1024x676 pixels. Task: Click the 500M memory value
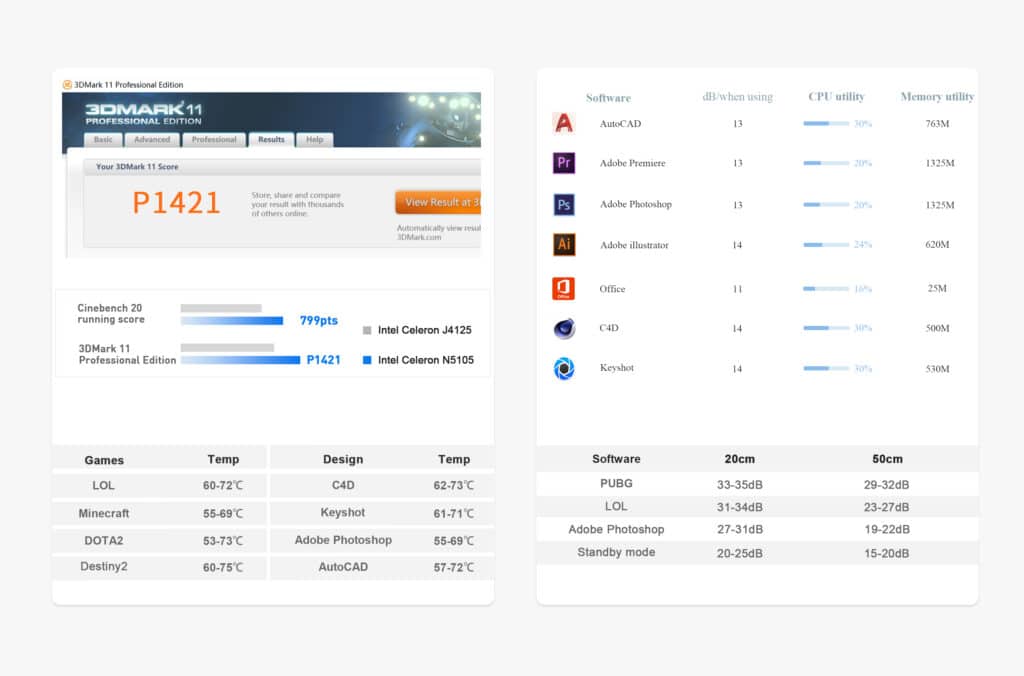[x=937, y=328]
